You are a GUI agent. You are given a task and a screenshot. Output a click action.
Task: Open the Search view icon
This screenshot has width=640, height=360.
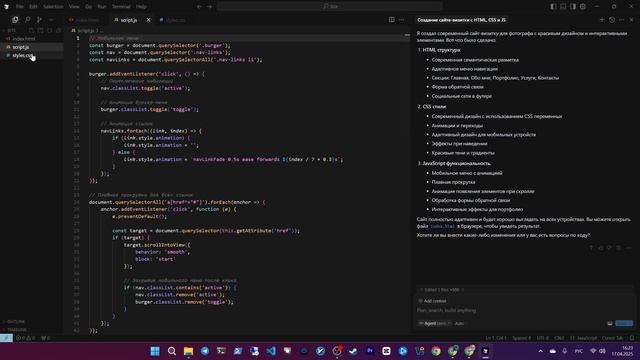[27, 20]
